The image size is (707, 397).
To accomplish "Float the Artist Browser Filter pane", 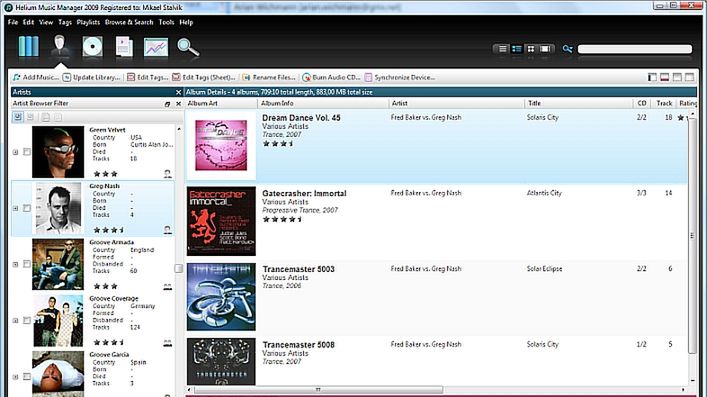I will click(x=167, y=104).
